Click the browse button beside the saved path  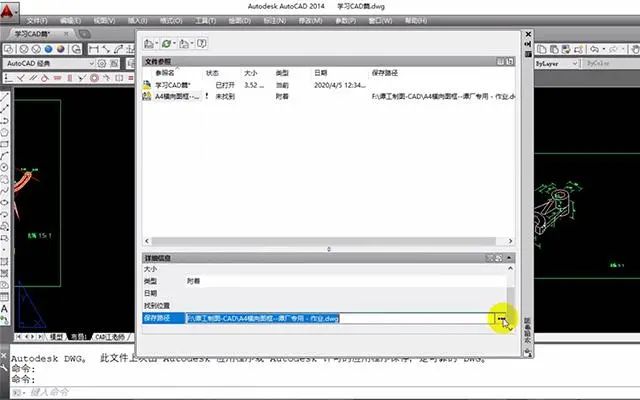501,318
